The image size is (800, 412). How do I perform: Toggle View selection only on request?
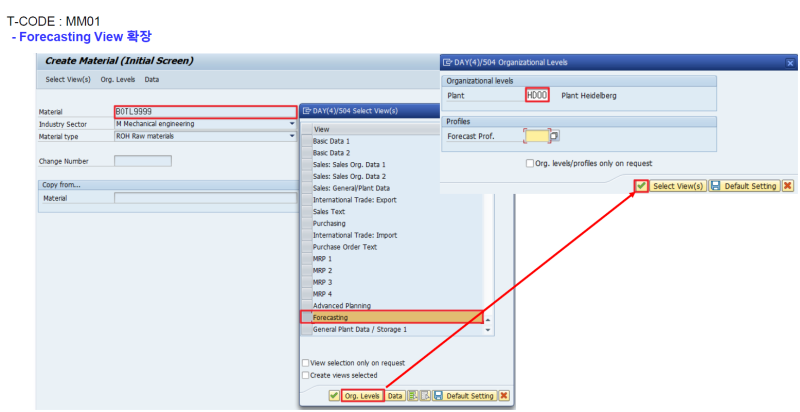(306, 363)
